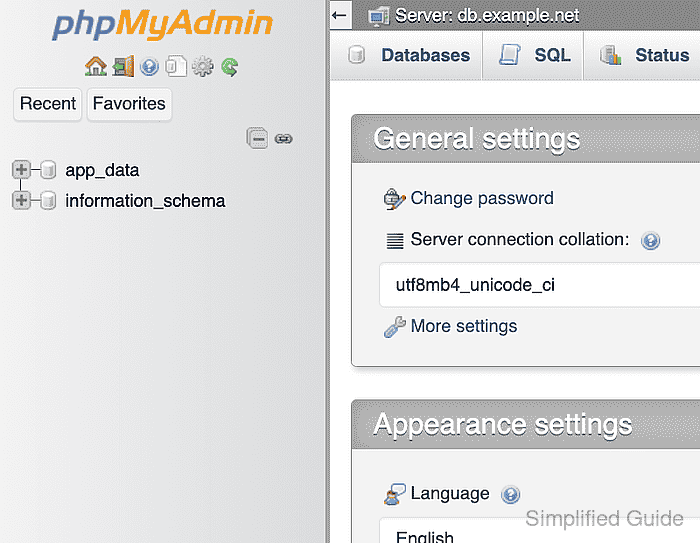This screenshot has width=700, height=543.
Task: Switch to the Databases tab
Action: click(407, 55)
